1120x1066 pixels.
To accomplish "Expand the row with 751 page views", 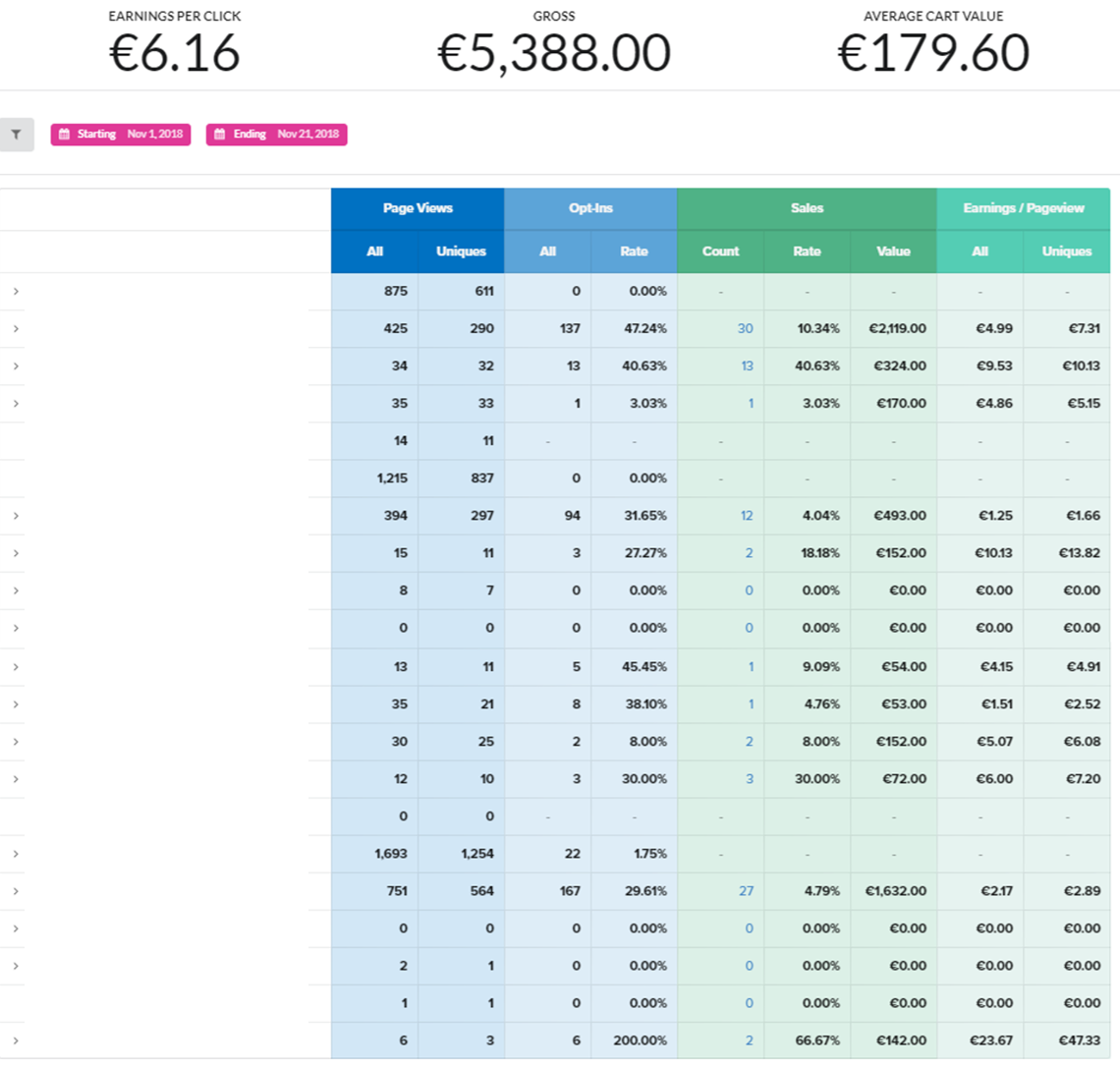I will [x=16, y=891].
